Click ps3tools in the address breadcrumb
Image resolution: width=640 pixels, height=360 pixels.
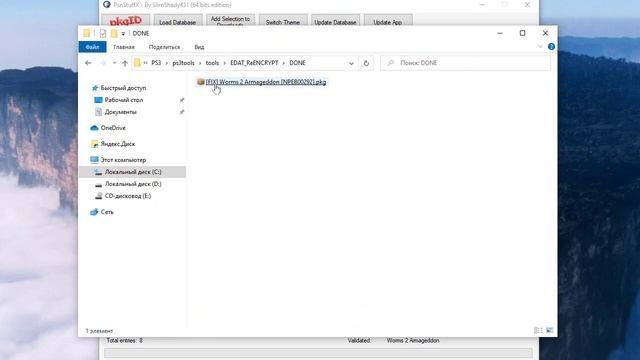[183, 63]
